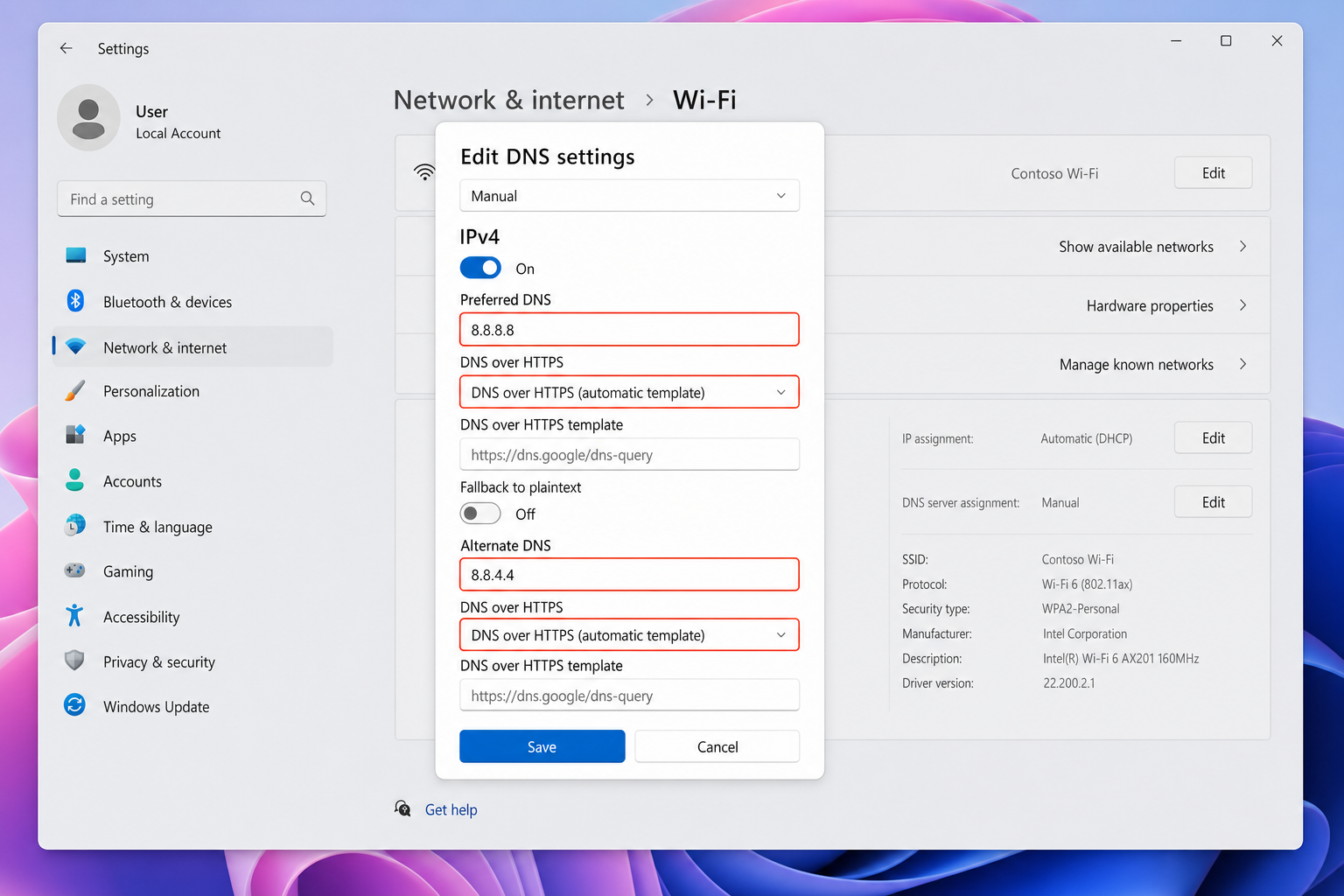Click the System monitor icon
This screenshot has width=1344, height=896.
pyautogui.click(x=76, y=255)
